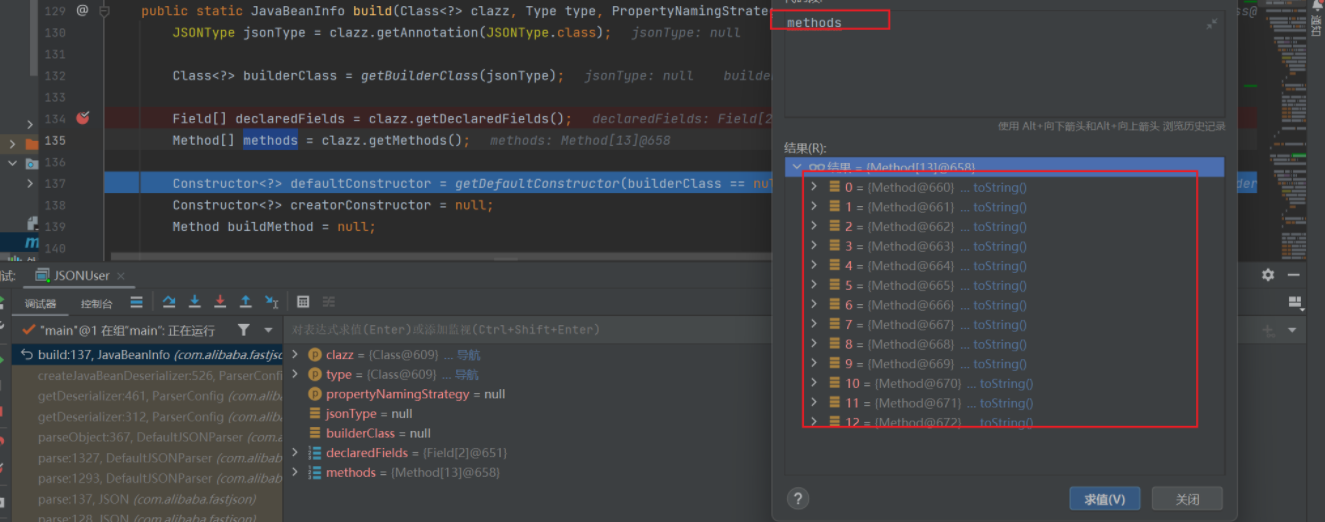
Task: Click the 导航 link beside clazz
Action: 467,355
